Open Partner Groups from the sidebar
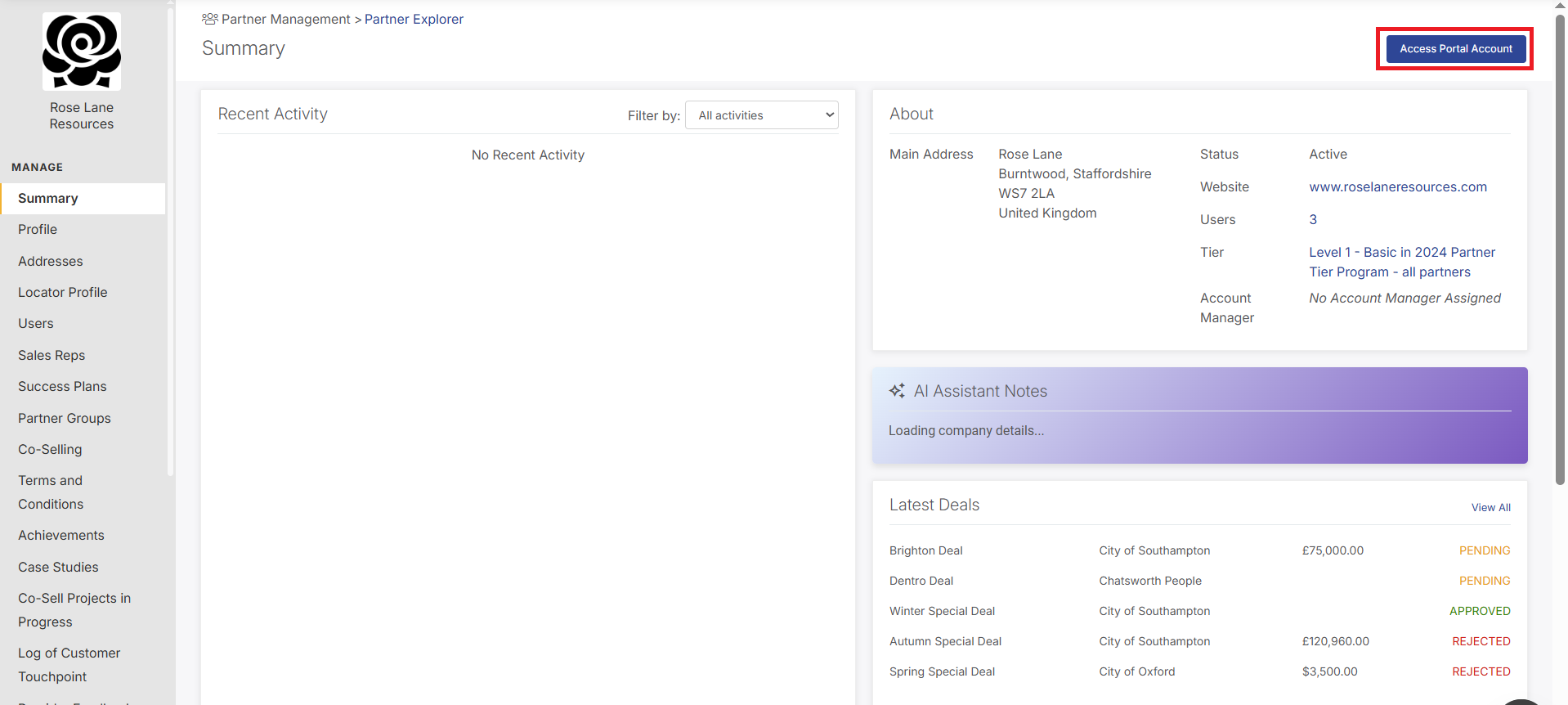Screen dimensions: 1568x705 point(65,418)
